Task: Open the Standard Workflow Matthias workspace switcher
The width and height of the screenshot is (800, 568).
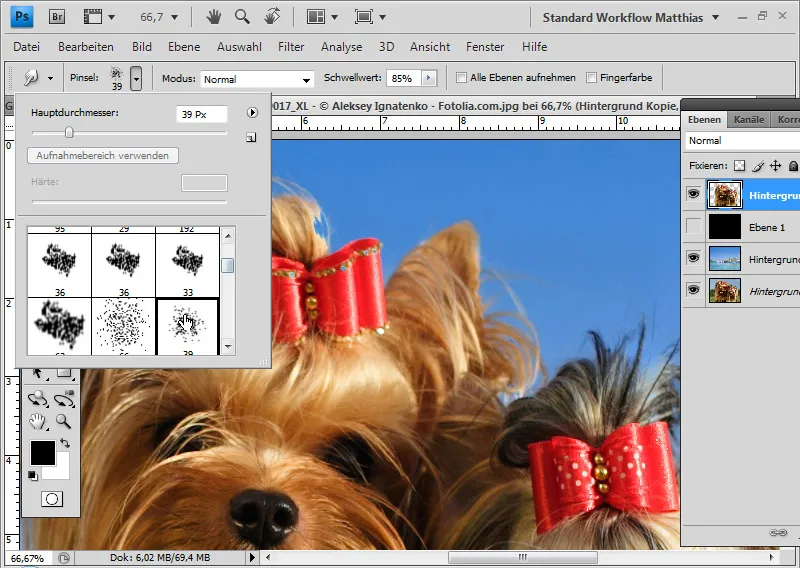Action: (x=631, y=17)
